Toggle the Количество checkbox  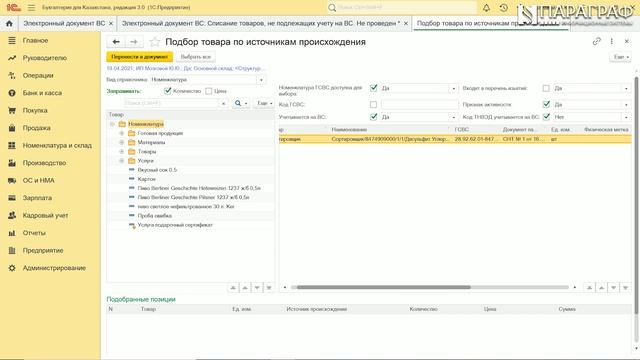coord(167,91)
